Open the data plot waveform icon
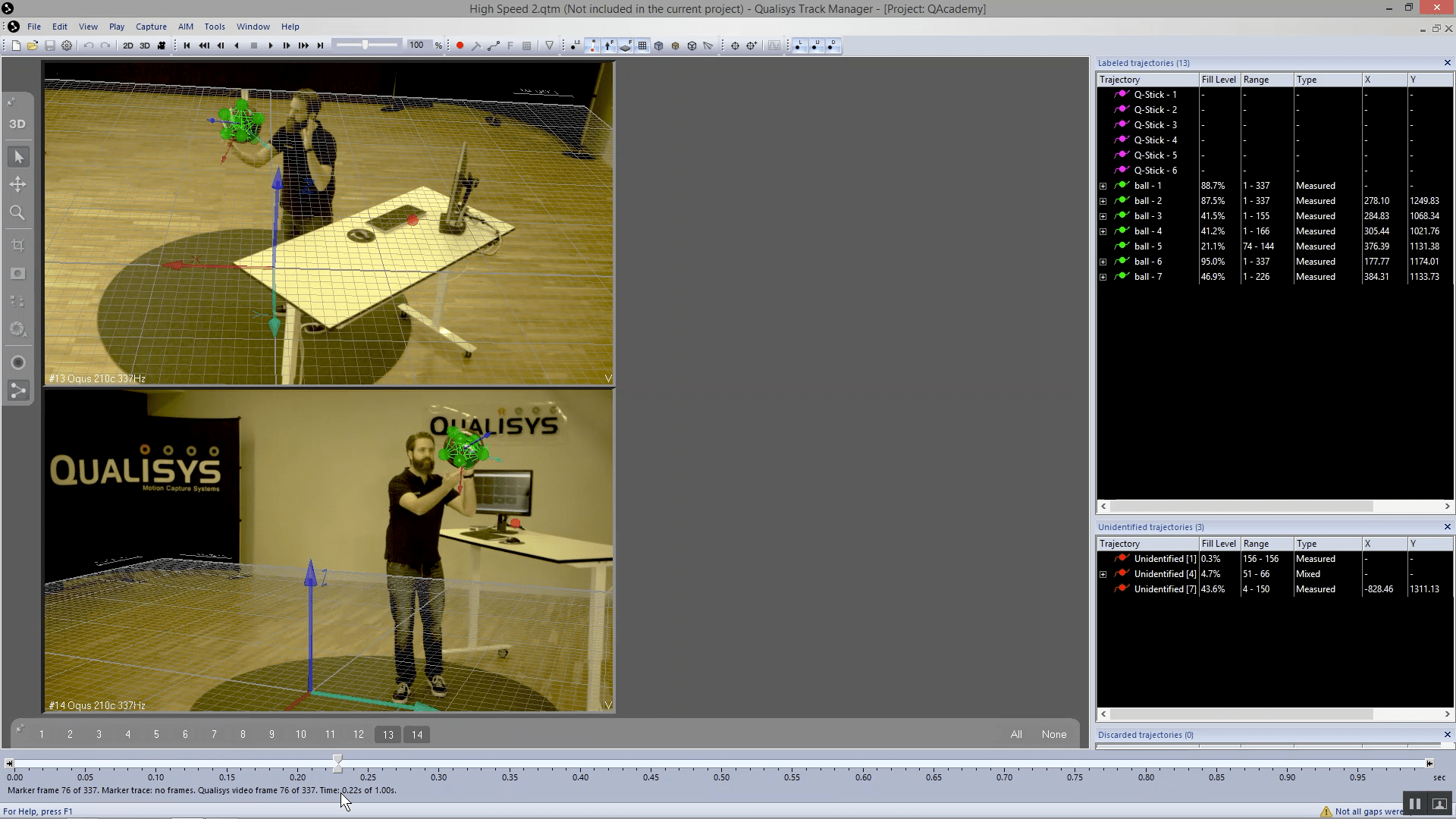This screenshot has width=1456, height=819. point(773,45)
